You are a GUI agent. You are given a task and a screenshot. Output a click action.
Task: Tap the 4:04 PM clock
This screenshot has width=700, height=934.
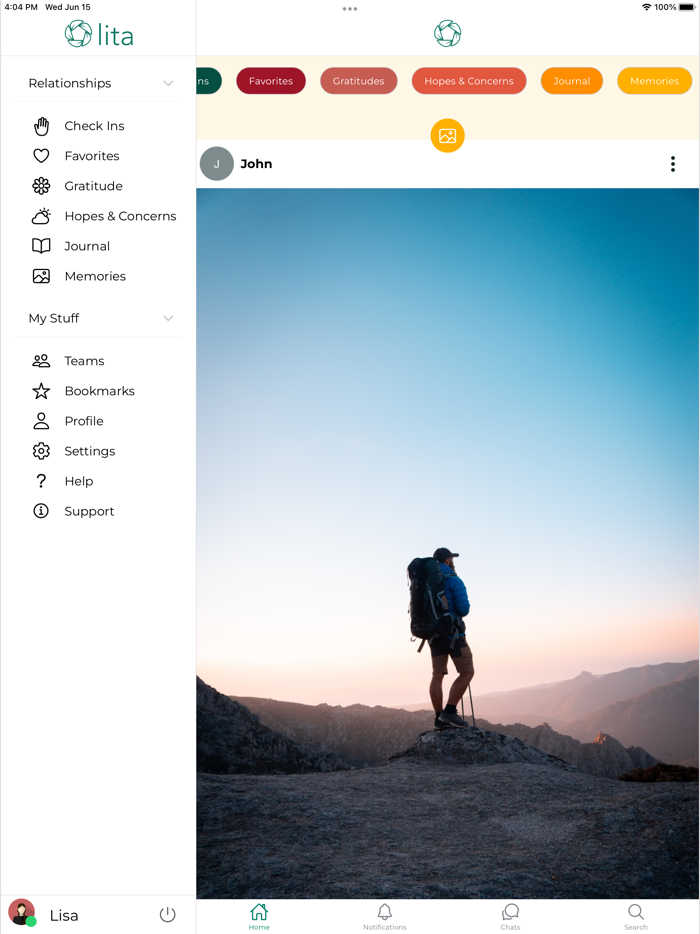point(21,7)
